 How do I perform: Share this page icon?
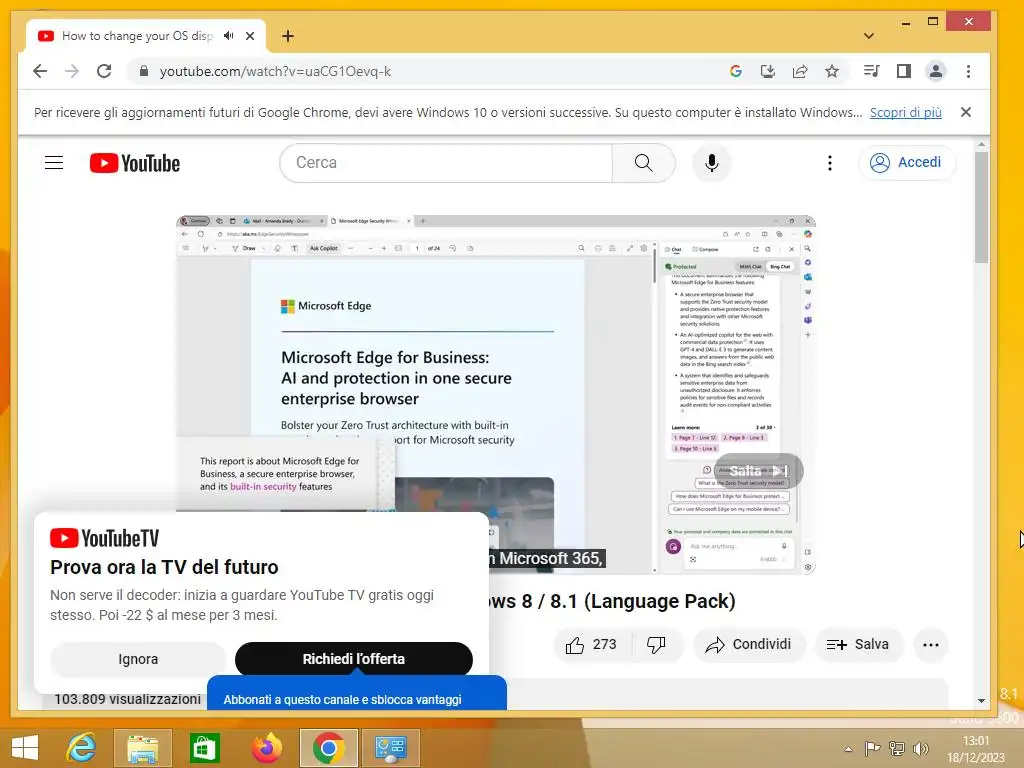coord(800,71)
